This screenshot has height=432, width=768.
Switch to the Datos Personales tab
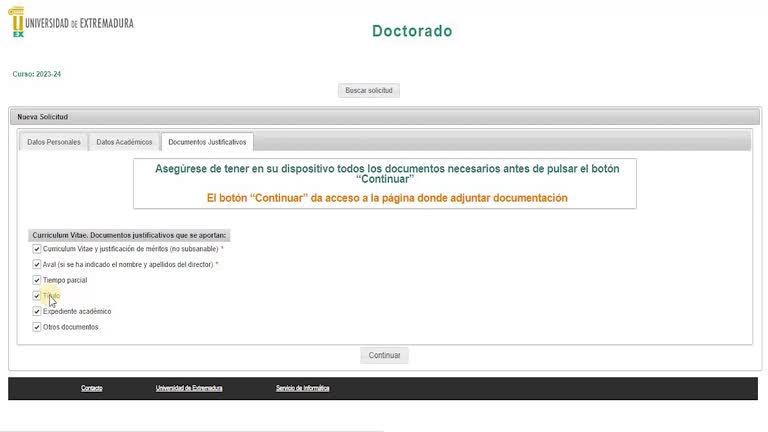(54, 142)
